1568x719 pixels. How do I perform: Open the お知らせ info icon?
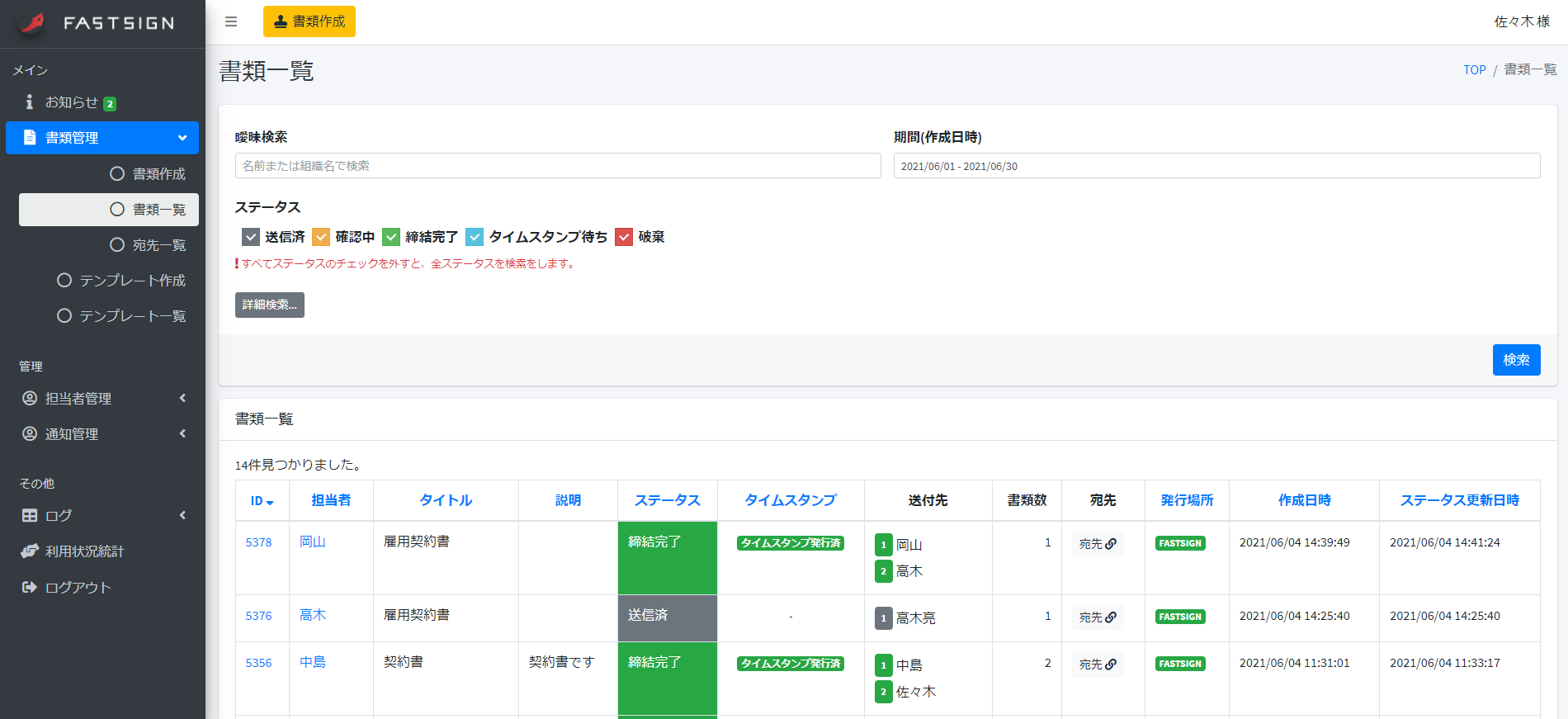pos(30,102)
